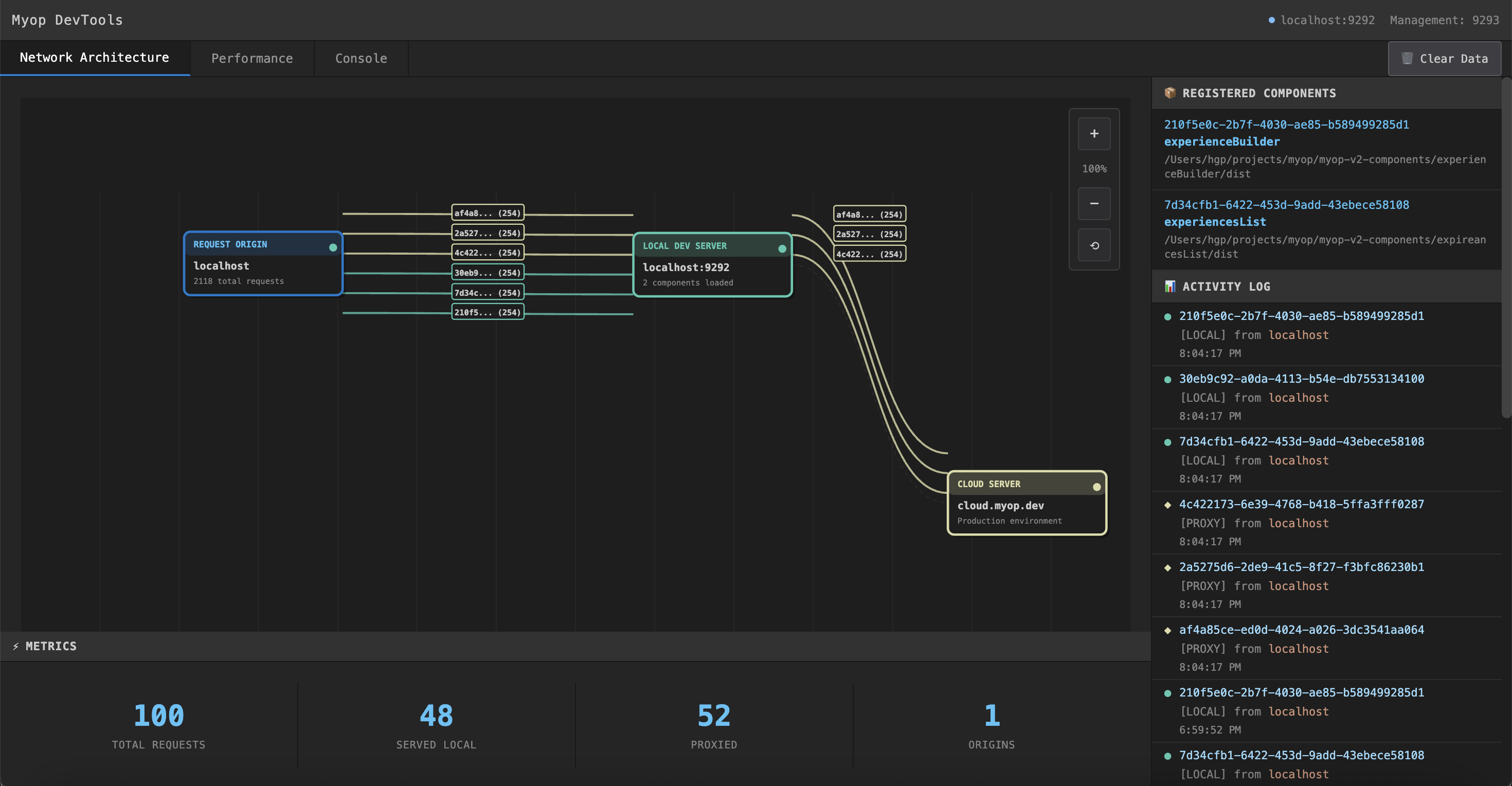Click the green dot beside localhost:9292 in header

tap(1271, 20)
